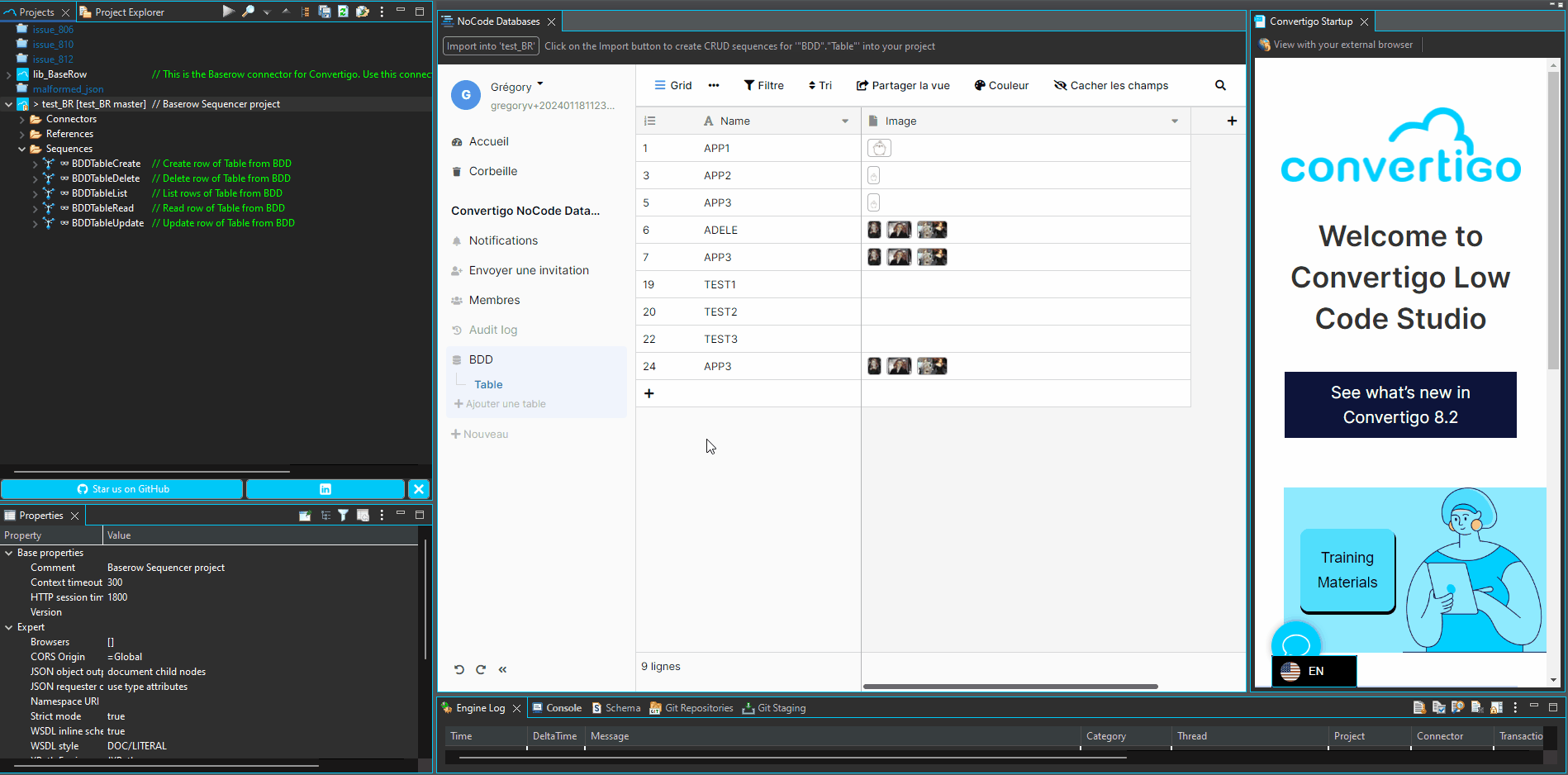Open the search icon in Projects toolbar
The height and width of the screenshot is (775, 1568).
[x=248, y=12]
